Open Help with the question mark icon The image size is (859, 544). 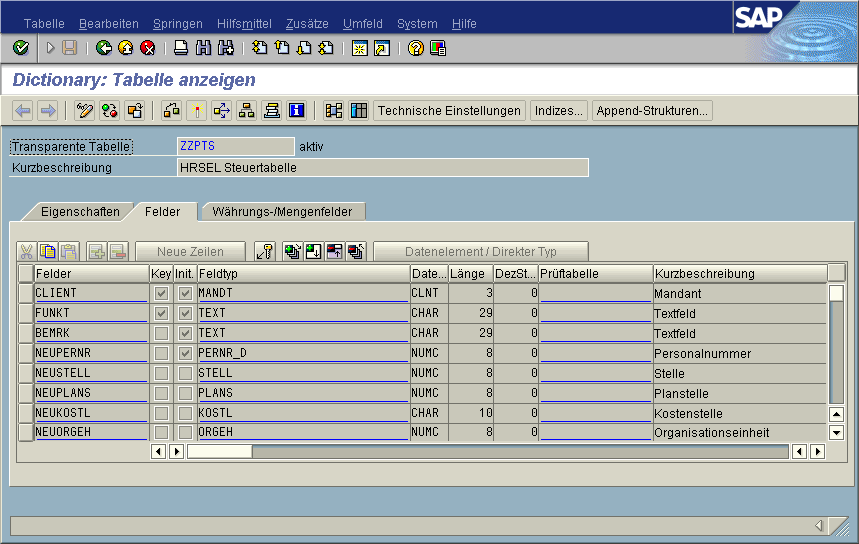coord(416,47)
